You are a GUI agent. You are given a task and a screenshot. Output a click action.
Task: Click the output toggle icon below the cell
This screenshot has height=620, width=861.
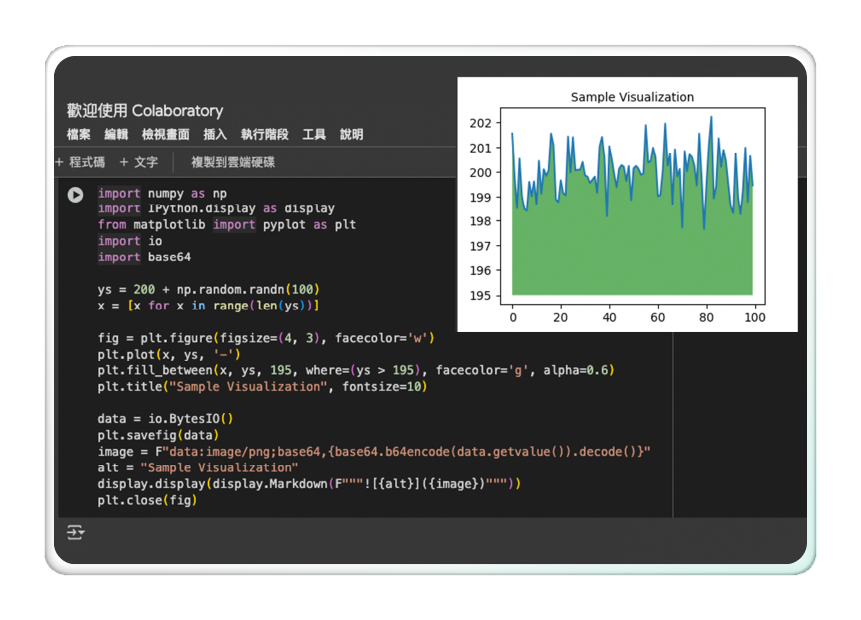point(76,532)
